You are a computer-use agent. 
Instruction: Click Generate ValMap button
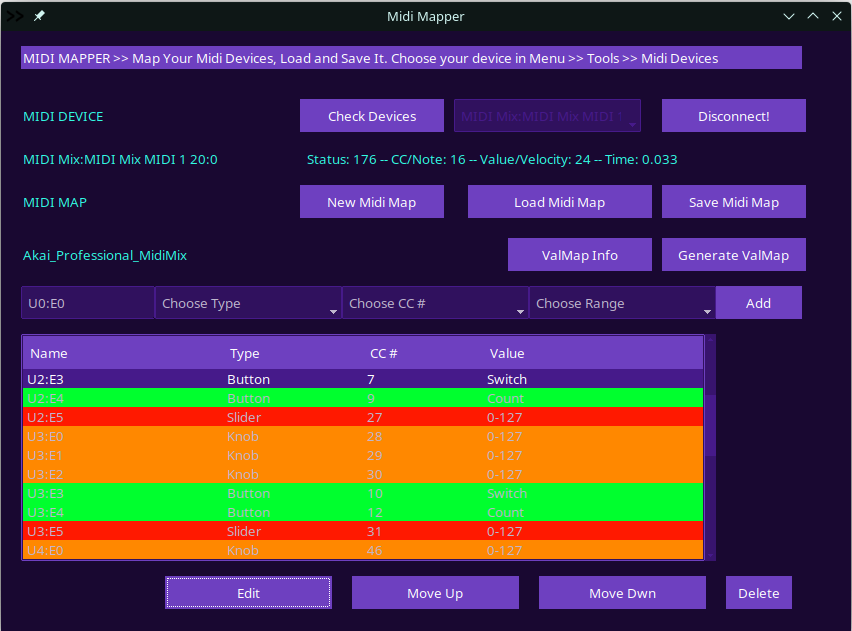(733, 255)
